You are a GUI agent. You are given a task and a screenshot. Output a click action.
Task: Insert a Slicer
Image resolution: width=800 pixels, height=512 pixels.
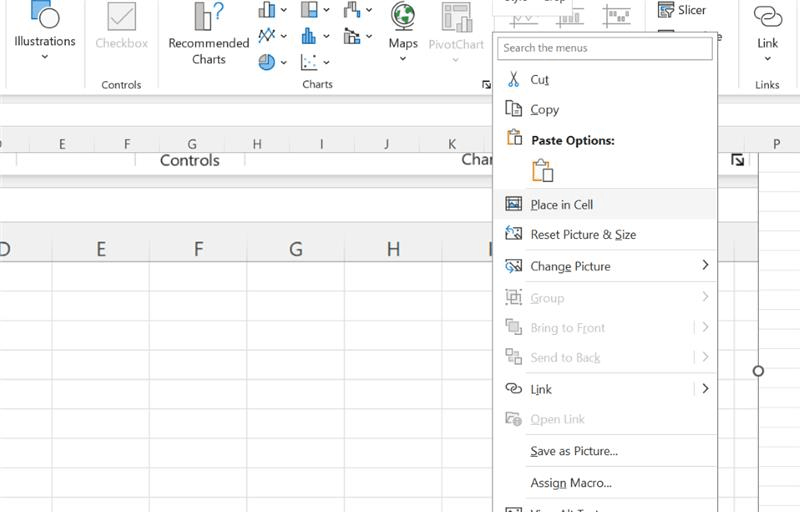pos(682,10)
